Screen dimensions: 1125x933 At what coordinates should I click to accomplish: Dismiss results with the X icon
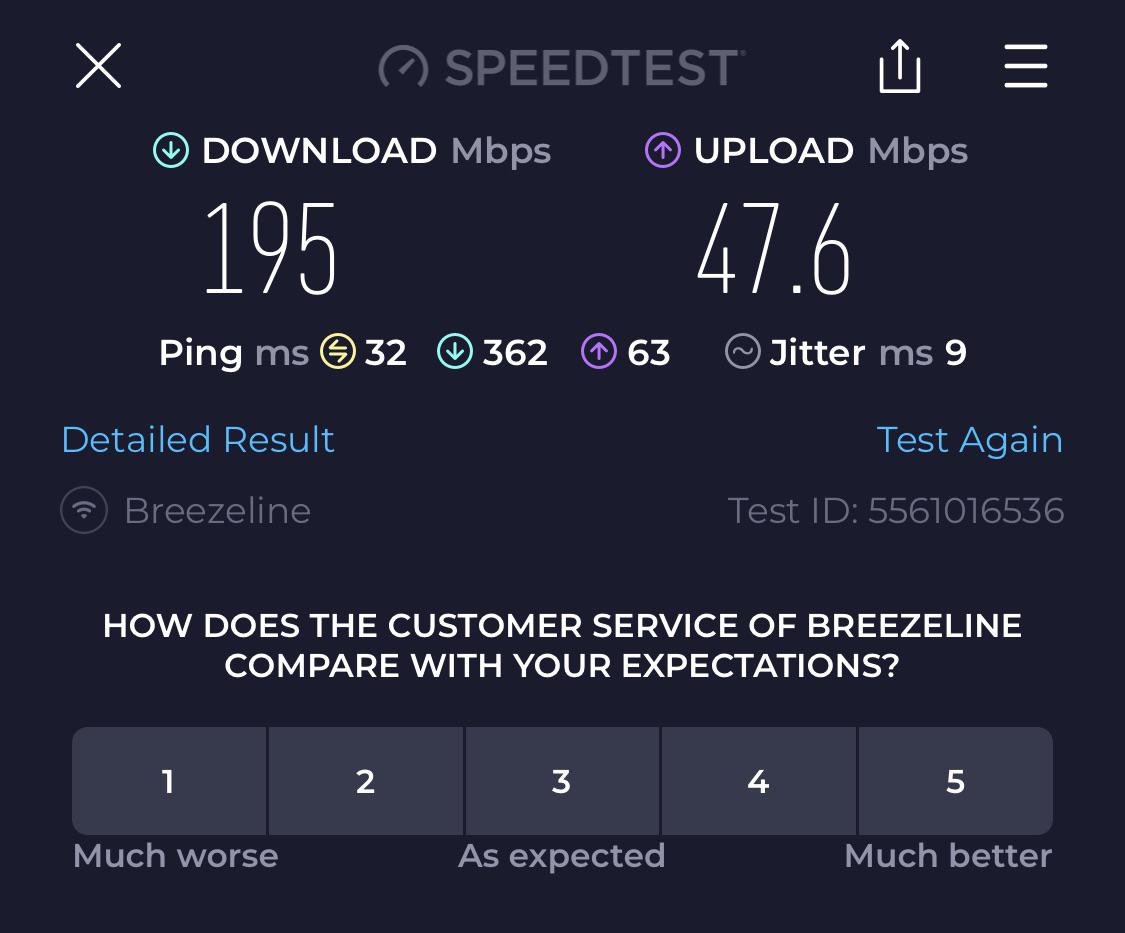point(98,66)
